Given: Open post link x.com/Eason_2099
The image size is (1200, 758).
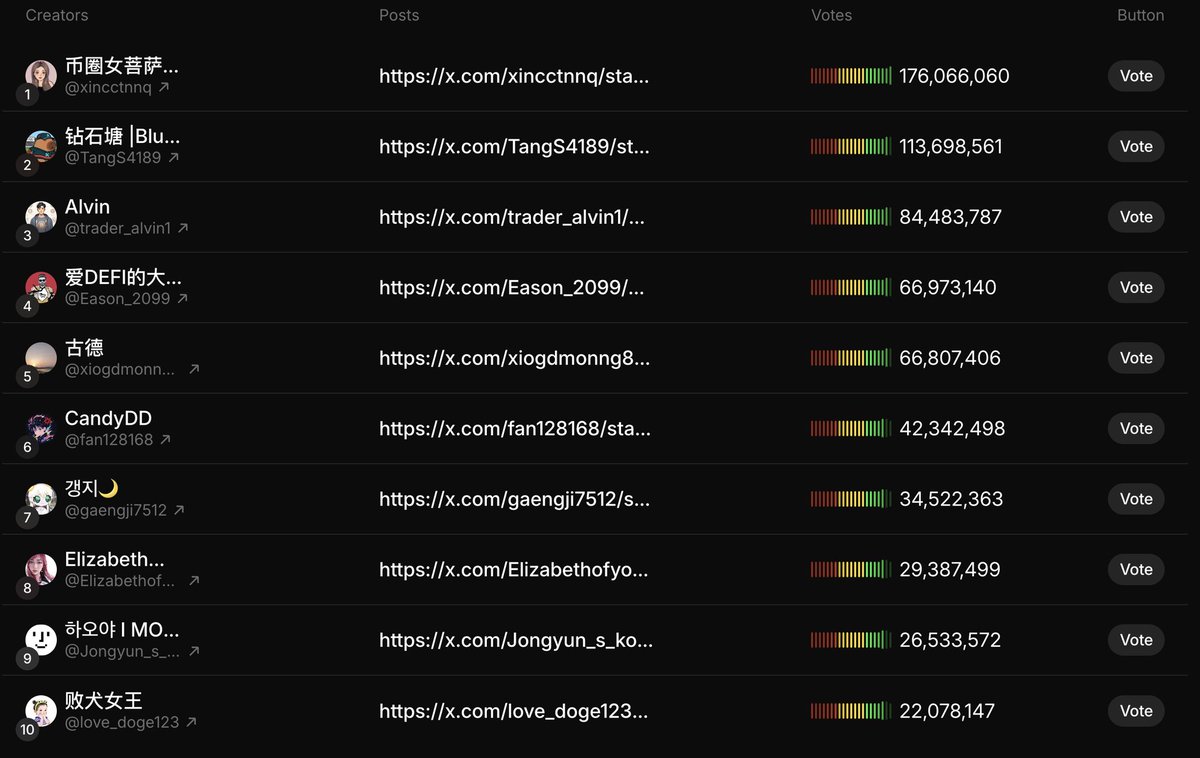Looking at the screenshot, I should (x=512, y=287).
